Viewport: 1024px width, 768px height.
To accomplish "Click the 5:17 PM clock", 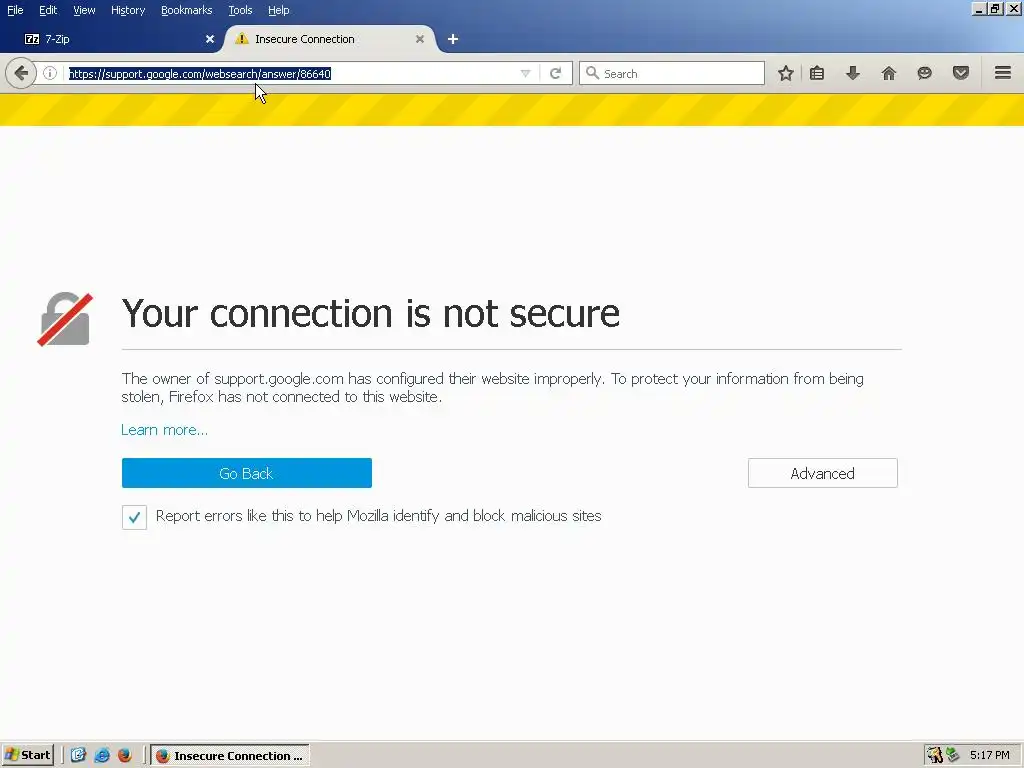I will (x=989, y=756).
